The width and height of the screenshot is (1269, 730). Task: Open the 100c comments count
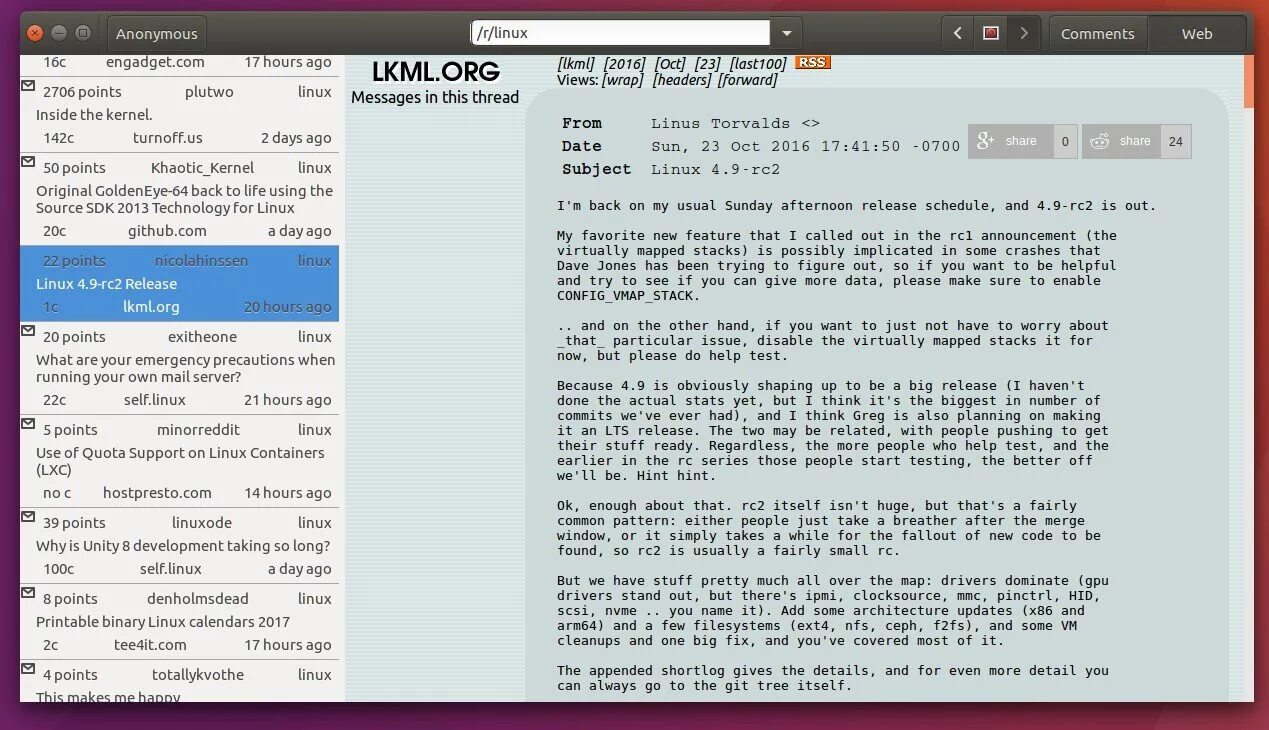tap(59, 569)
